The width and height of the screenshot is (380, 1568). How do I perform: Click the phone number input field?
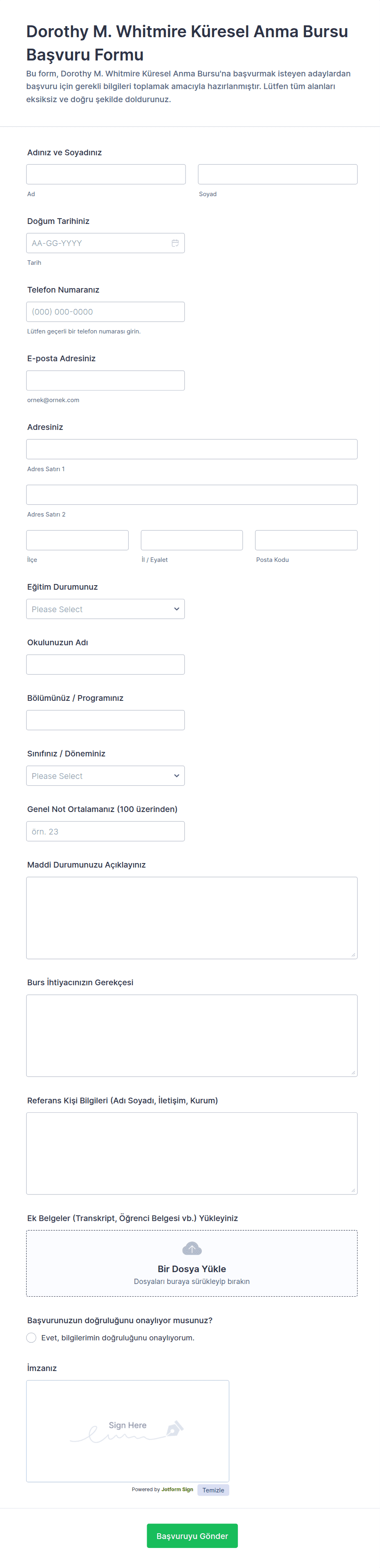105,312
